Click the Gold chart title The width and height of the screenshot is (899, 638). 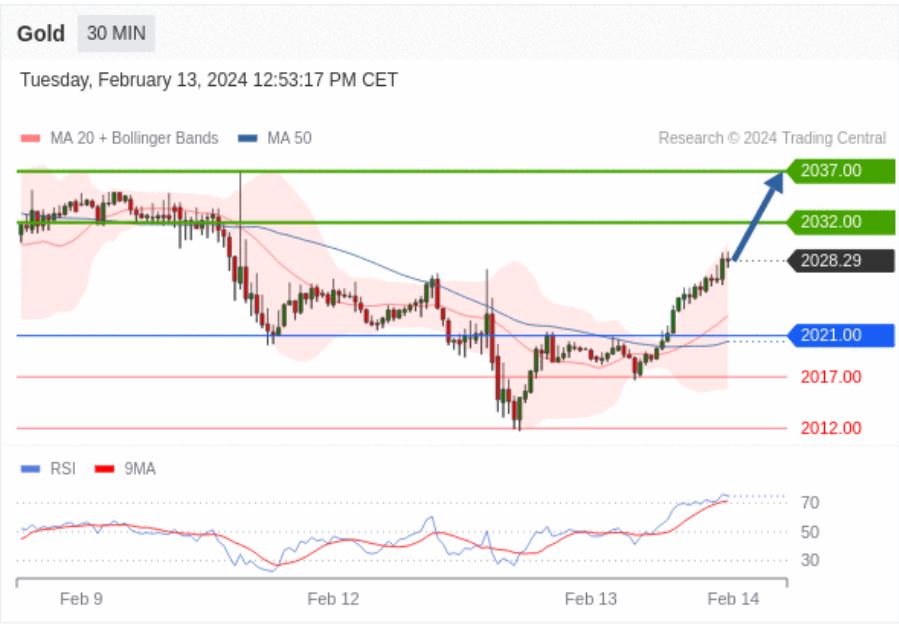coord(41,34)
